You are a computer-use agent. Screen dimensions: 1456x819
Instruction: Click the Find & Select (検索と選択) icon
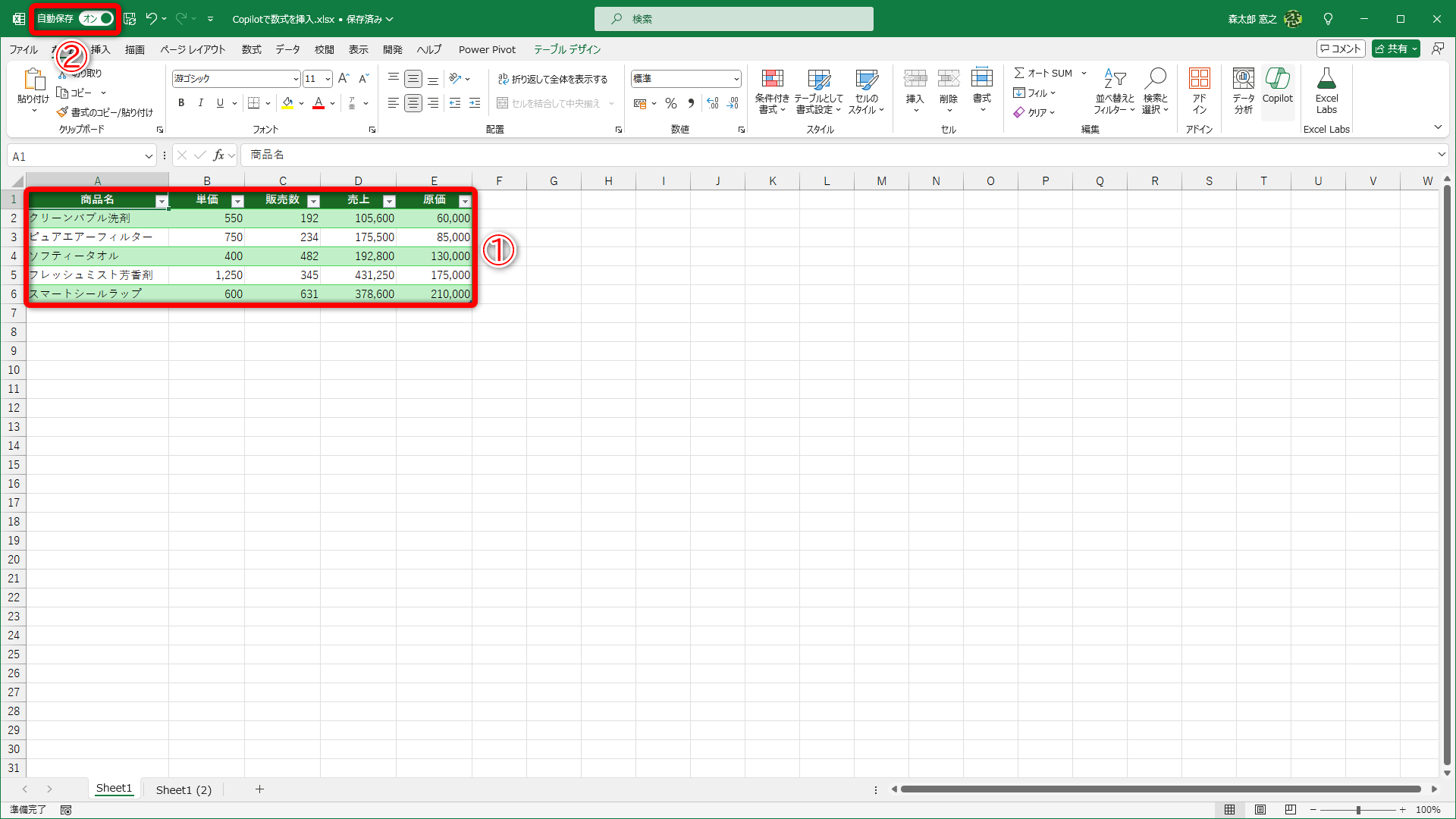(1155, 85)
